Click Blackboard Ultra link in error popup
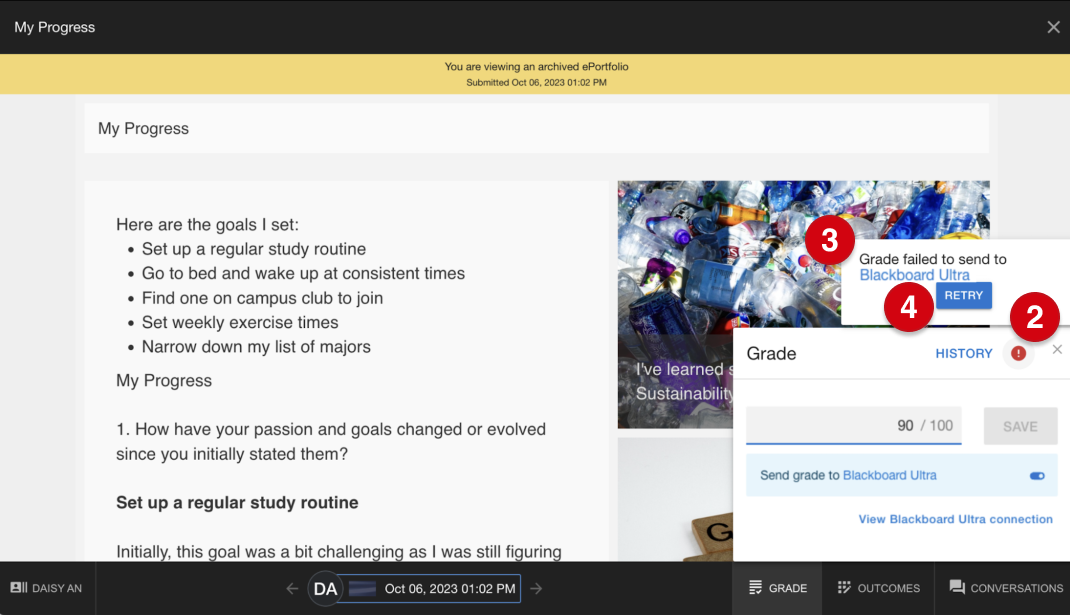 914,275
